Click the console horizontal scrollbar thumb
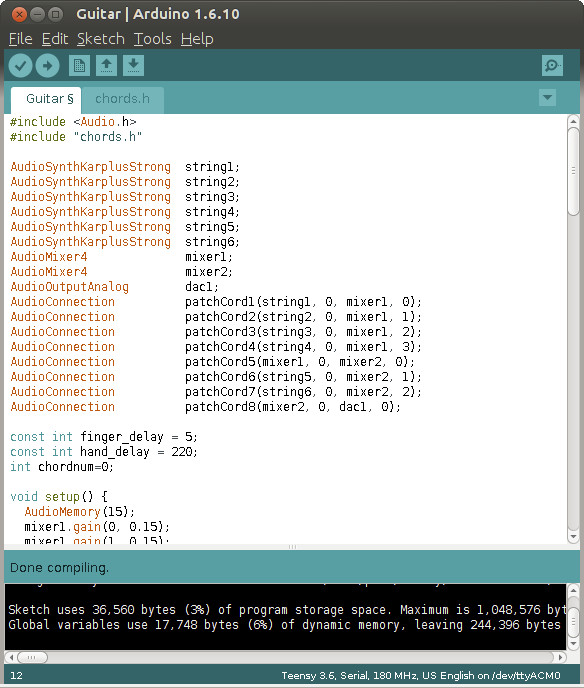The height and width of the screenshot is (688, 584). point(32,657)
